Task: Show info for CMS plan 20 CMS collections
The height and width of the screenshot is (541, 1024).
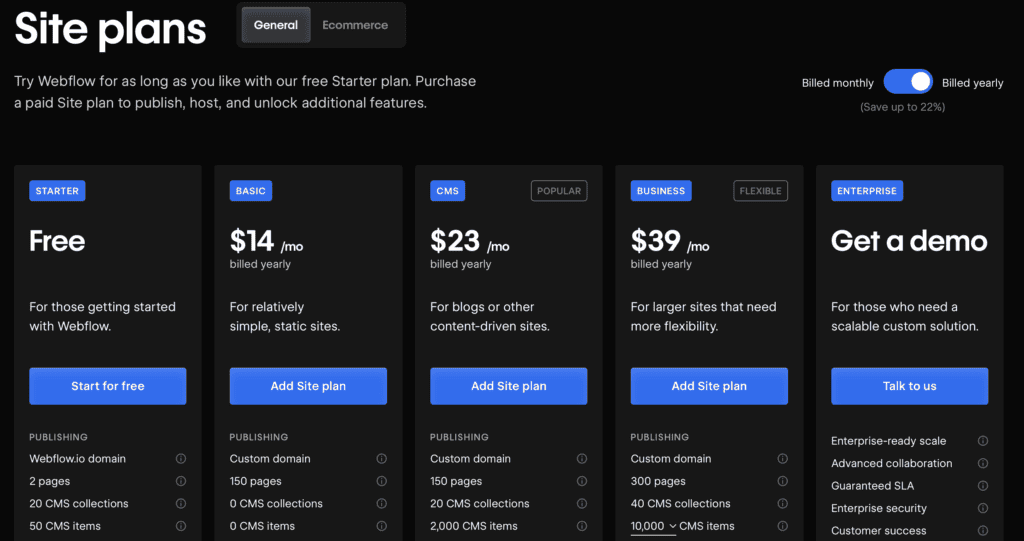Action: 582,504
